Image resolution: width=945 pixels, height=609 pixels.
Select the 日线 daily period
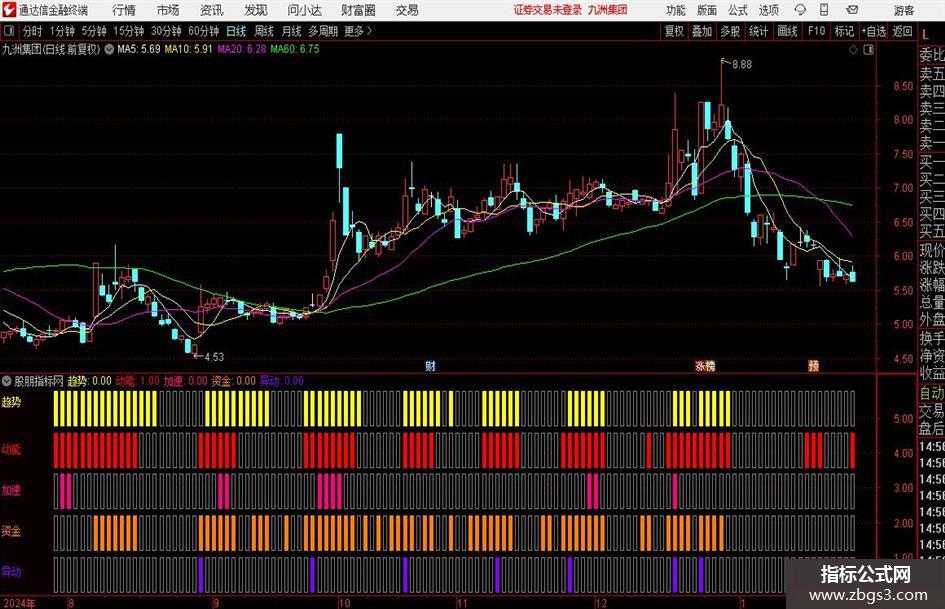click(x=236, y=31)
